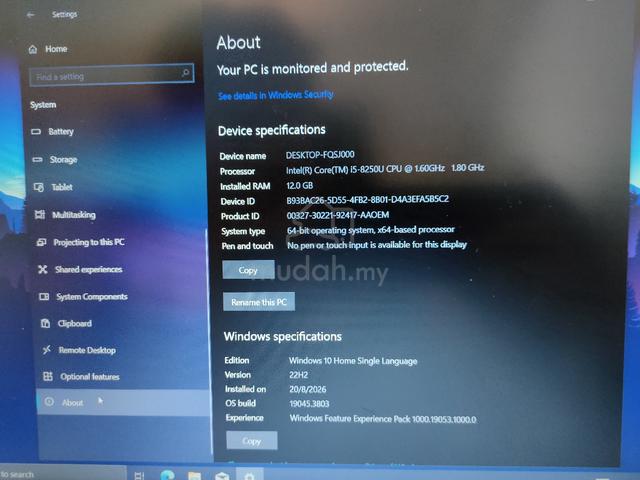
Task: Click the Clipboard icon in sidebar
Action: (45, 324)
